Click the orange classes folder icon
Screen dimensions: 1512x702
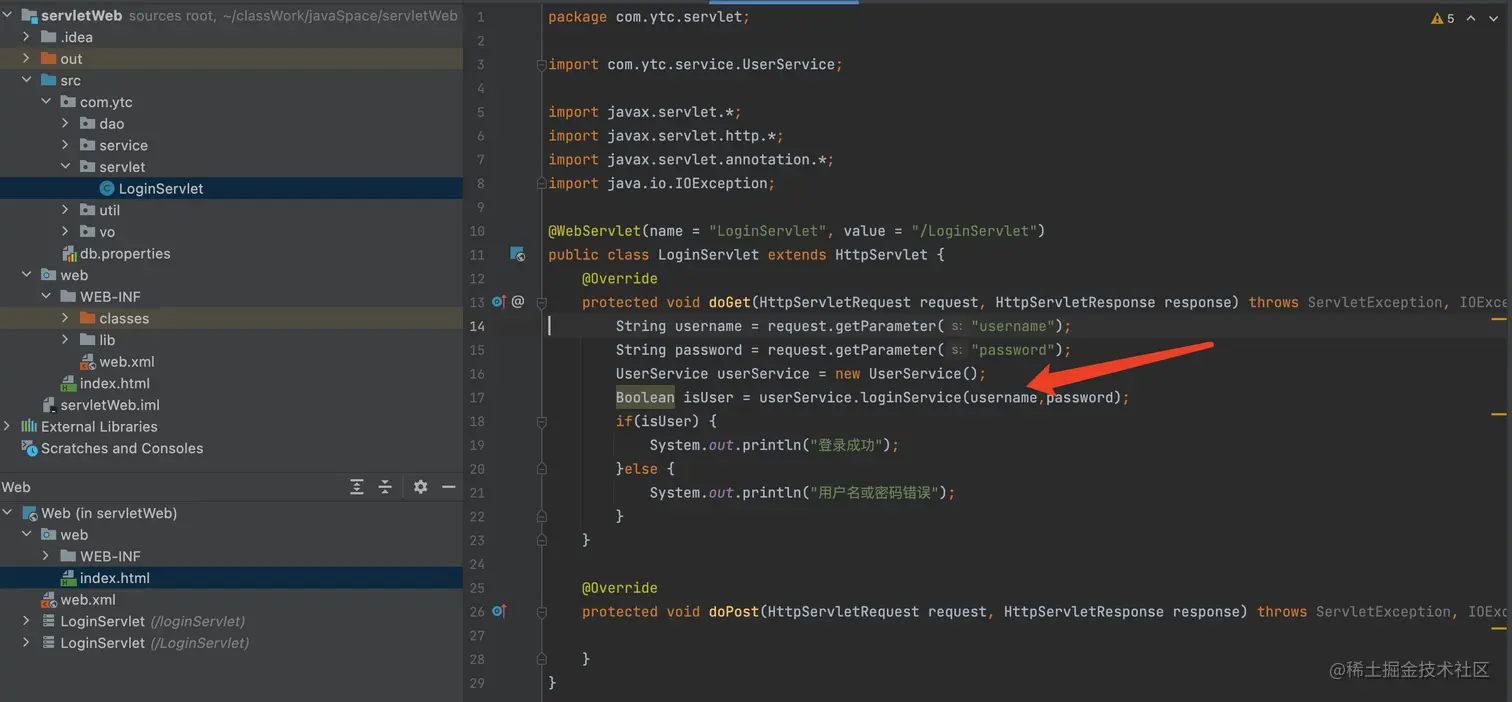point(88,319)
